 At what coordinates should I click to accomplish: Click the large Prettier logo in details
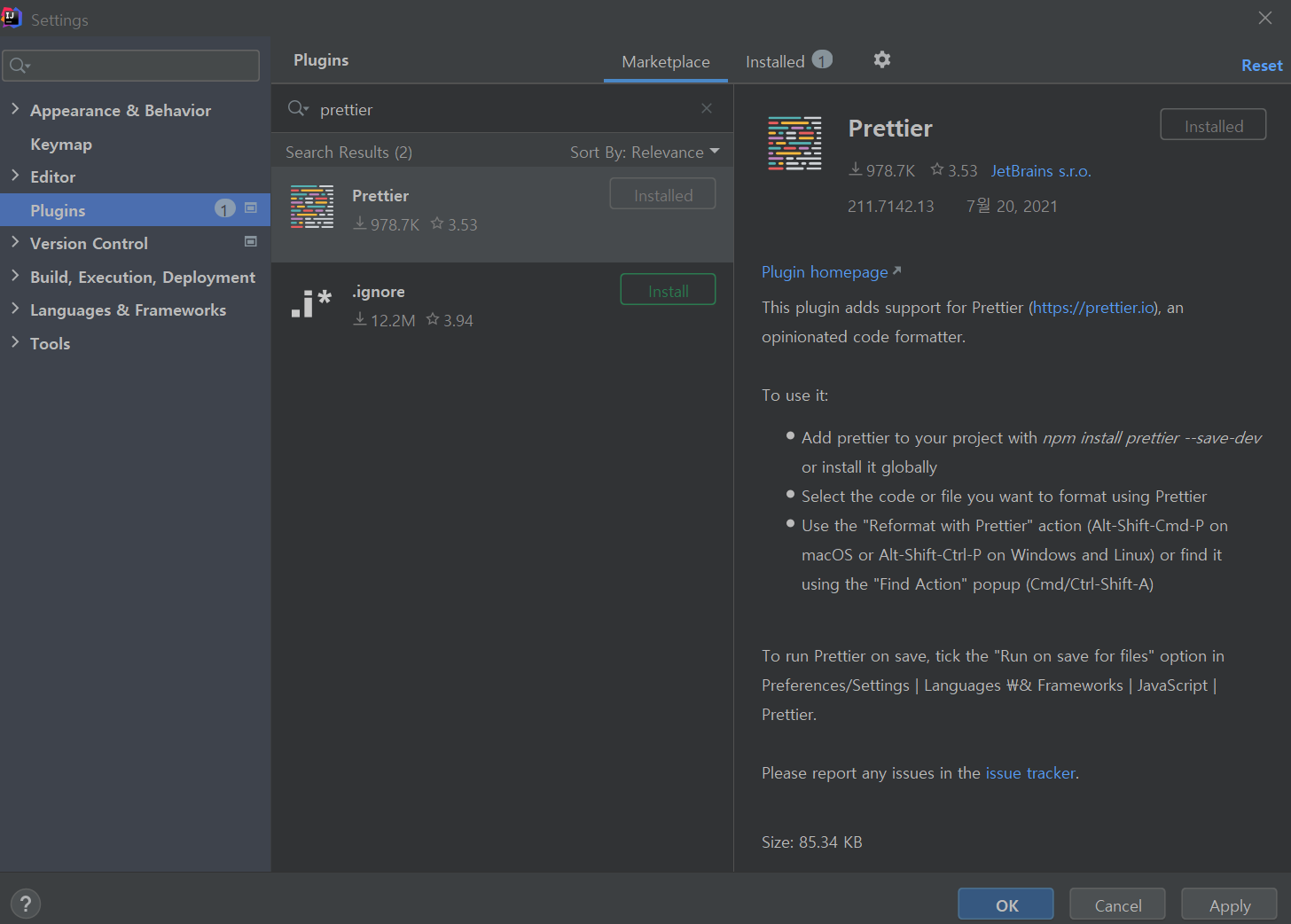[x=794, y=143]
